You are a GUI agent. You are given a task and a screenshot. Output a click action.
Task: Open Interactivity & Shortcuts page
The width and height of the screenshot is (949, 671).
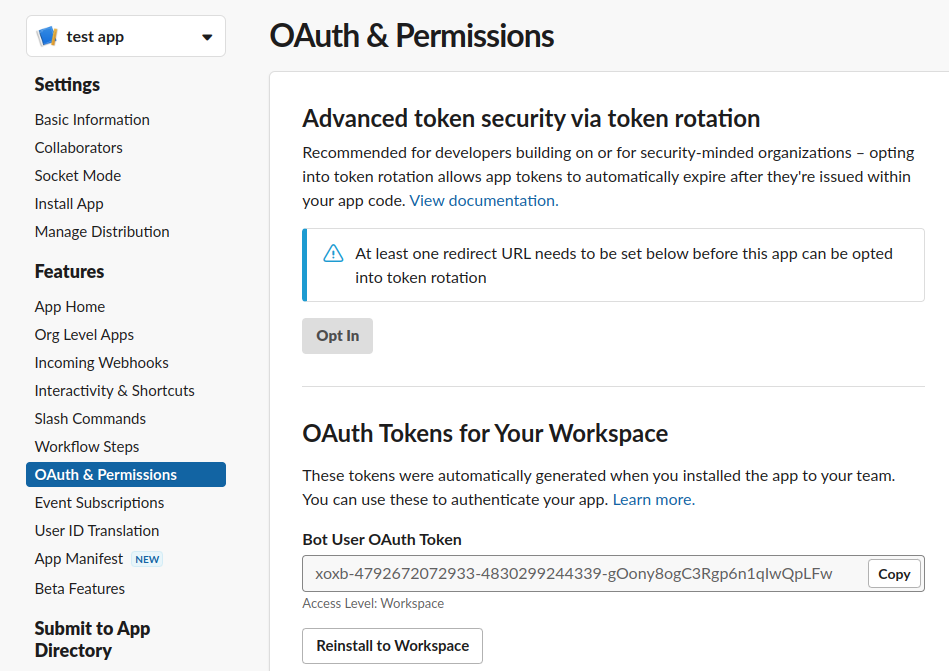(x=115, y=391)
